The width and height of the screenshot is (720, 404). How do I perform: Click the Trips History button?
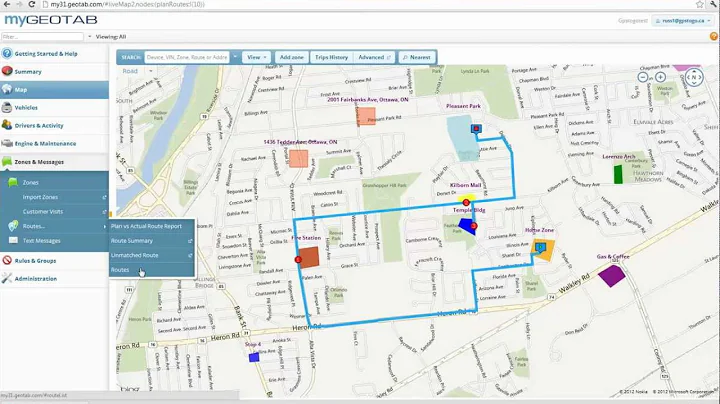click(332, 57)
